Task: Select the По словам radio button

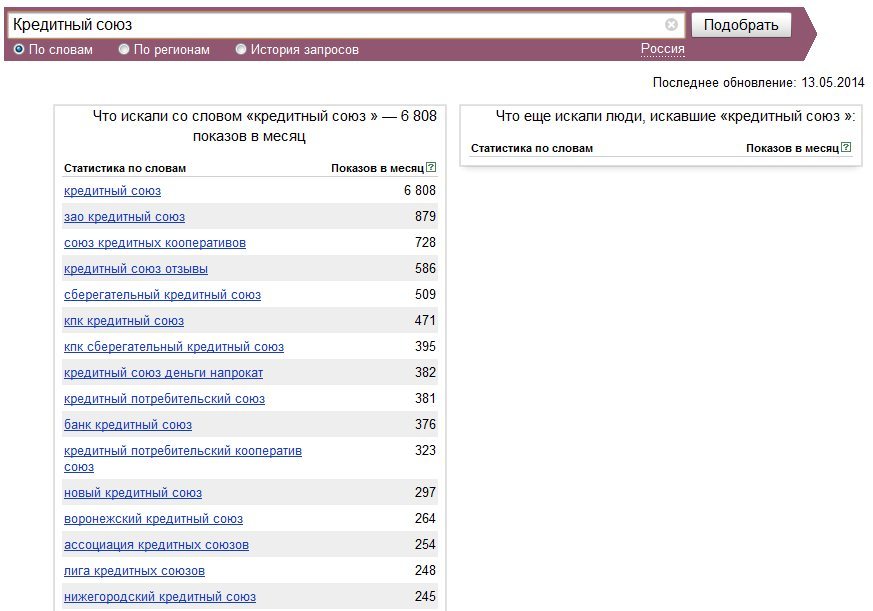Action: coord(19,49)
